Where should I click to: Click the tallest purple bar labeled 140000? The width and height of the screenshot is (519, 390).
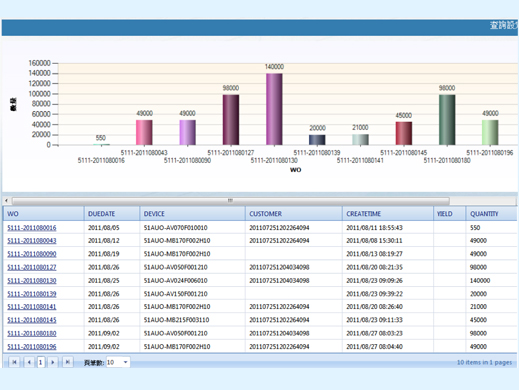[x=274, y=109]
